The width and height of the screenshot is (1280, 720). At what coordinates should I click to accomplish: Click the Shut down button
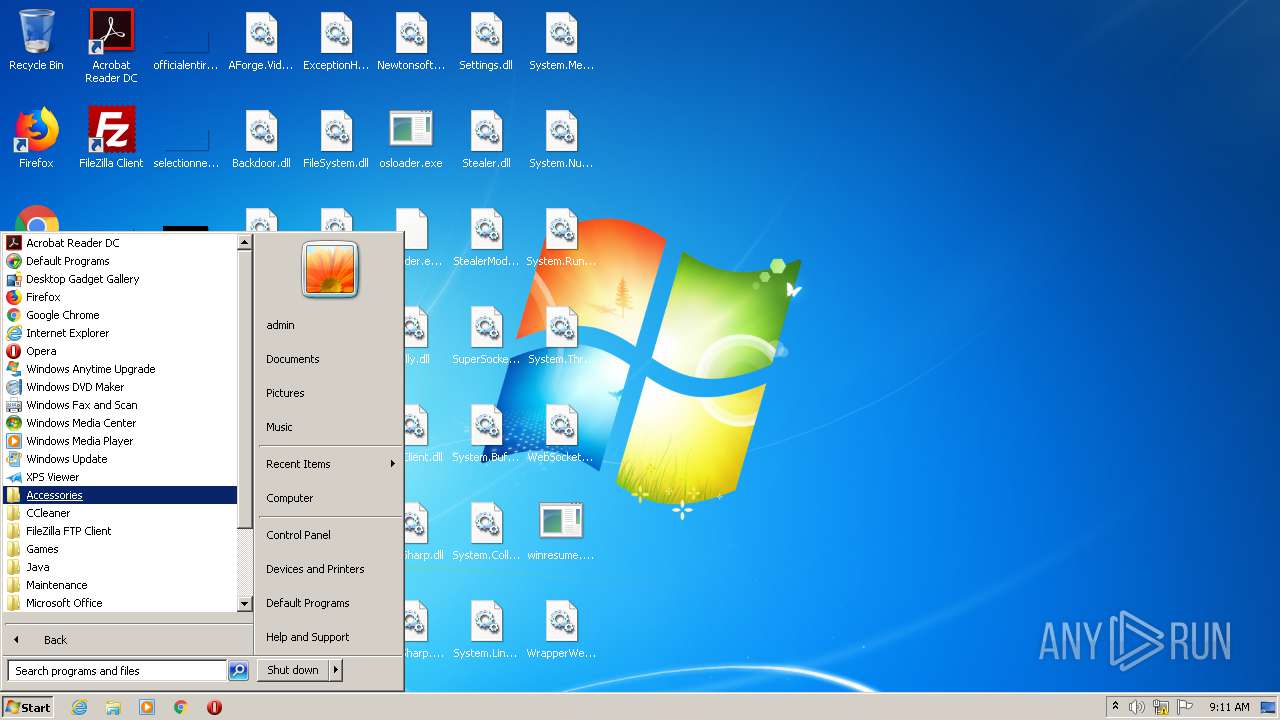click(293, 670)
